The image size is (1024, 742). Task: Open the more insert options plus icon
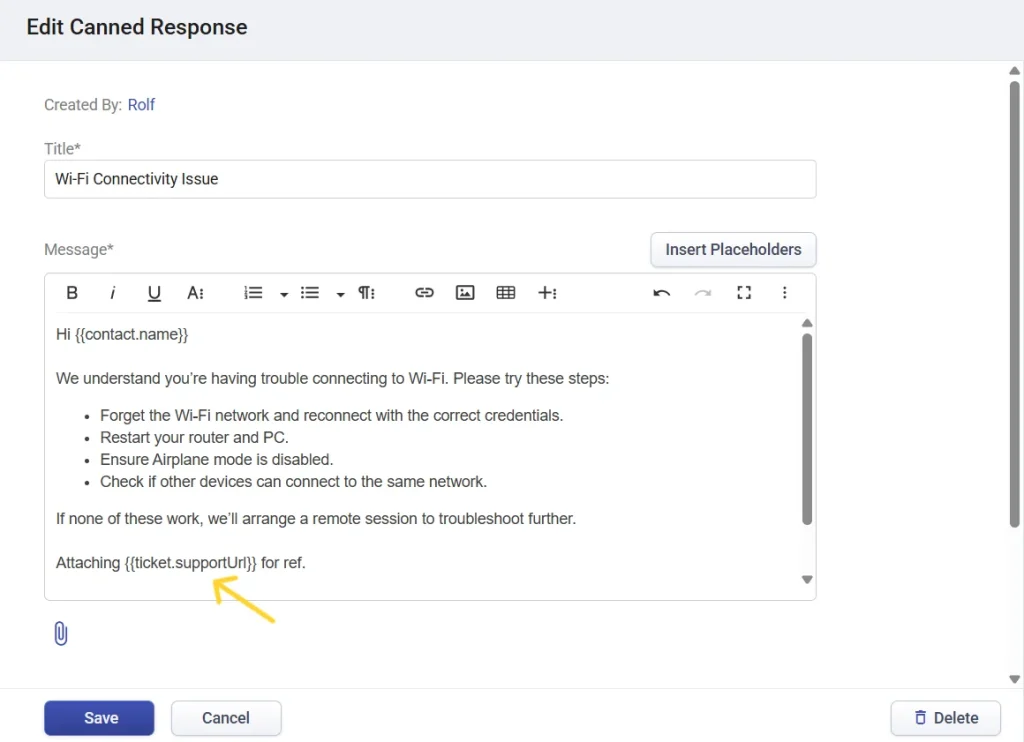(x=547, y=293)
